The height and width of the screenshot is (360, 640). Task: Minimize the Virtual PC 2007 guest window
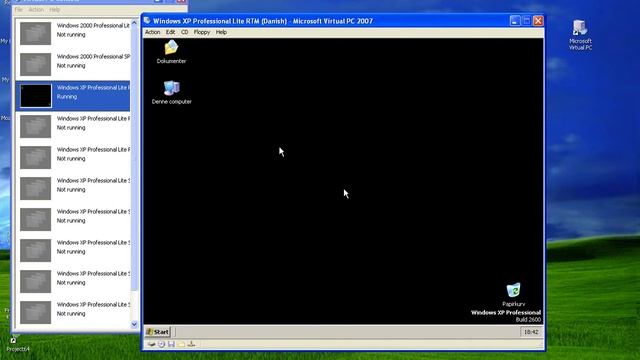point(515,21)
